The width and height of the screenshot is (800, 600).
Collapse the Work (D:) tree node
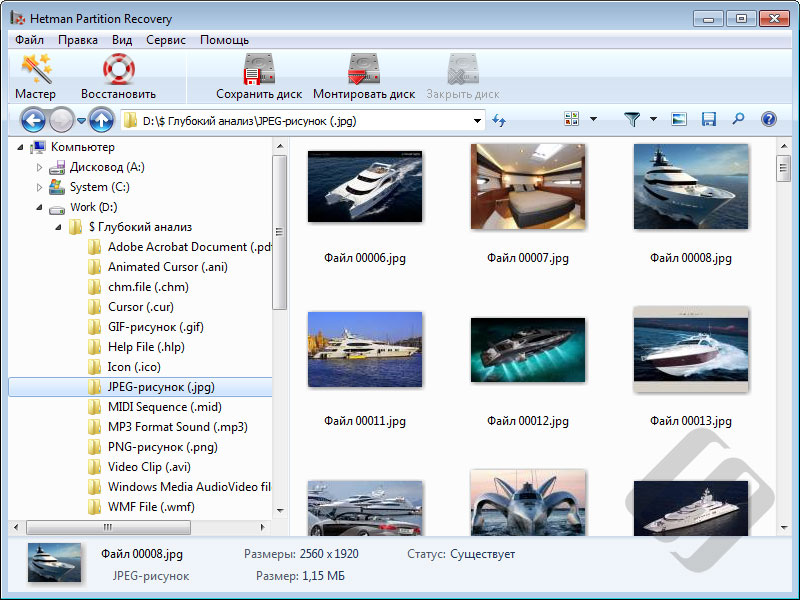click(40, 207)
